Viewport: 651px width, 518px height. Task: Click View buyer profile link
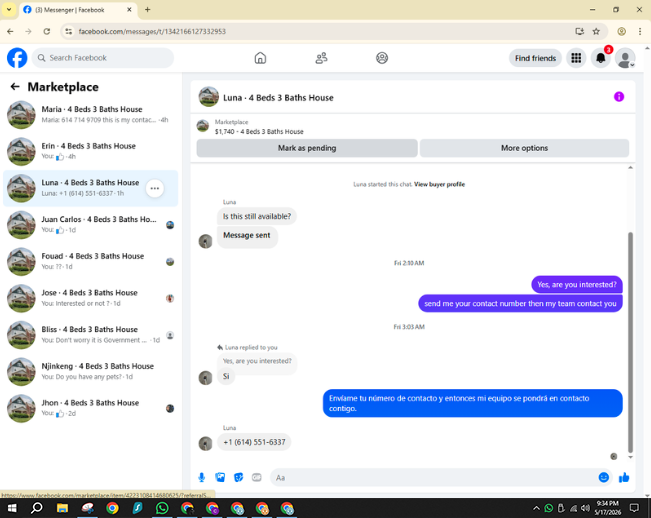click(439, 184)
